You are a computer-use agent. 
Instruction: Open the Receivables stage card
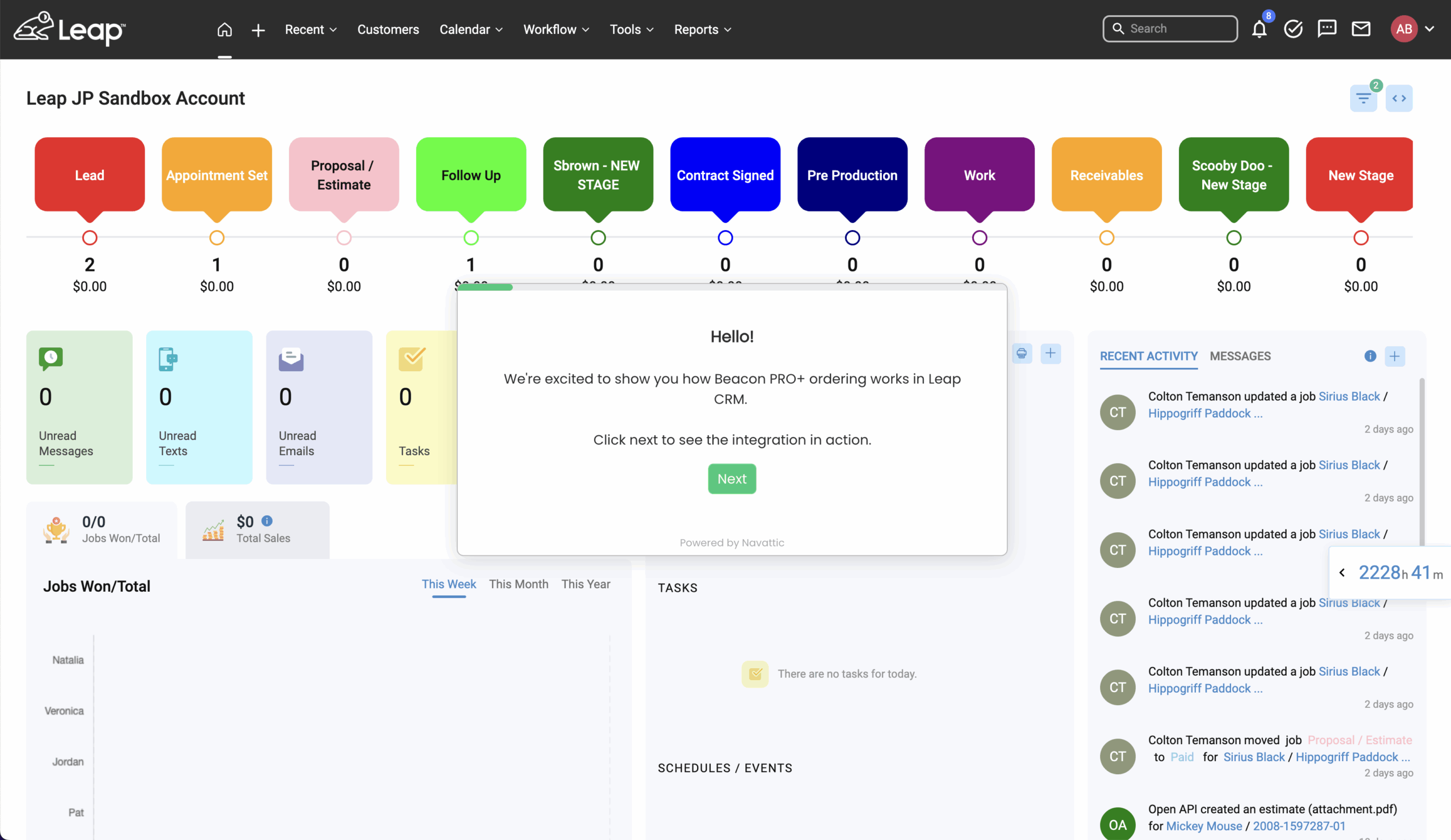(x=1106, y=175)
